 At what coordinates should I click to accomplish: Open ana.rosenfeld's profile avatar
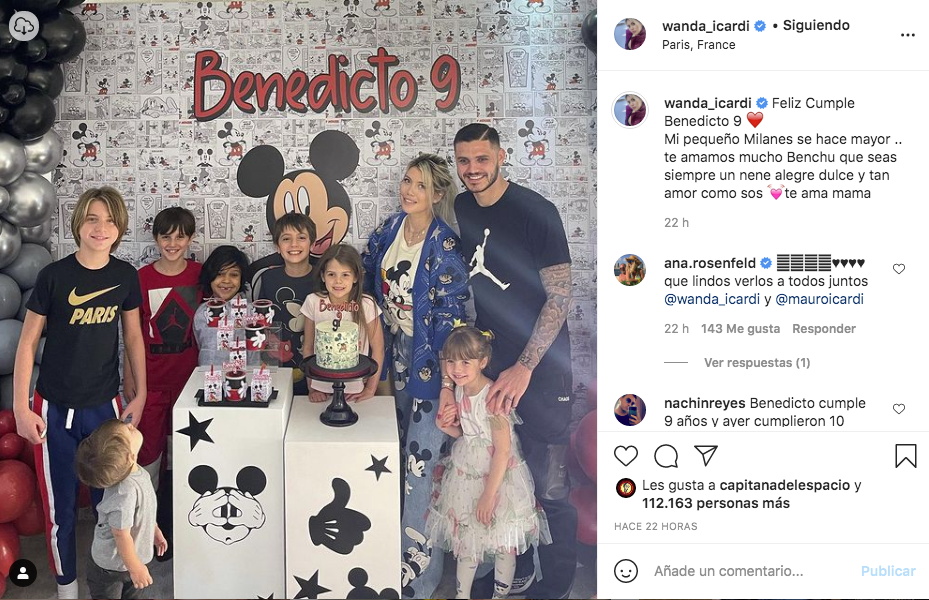coord(630,270)
